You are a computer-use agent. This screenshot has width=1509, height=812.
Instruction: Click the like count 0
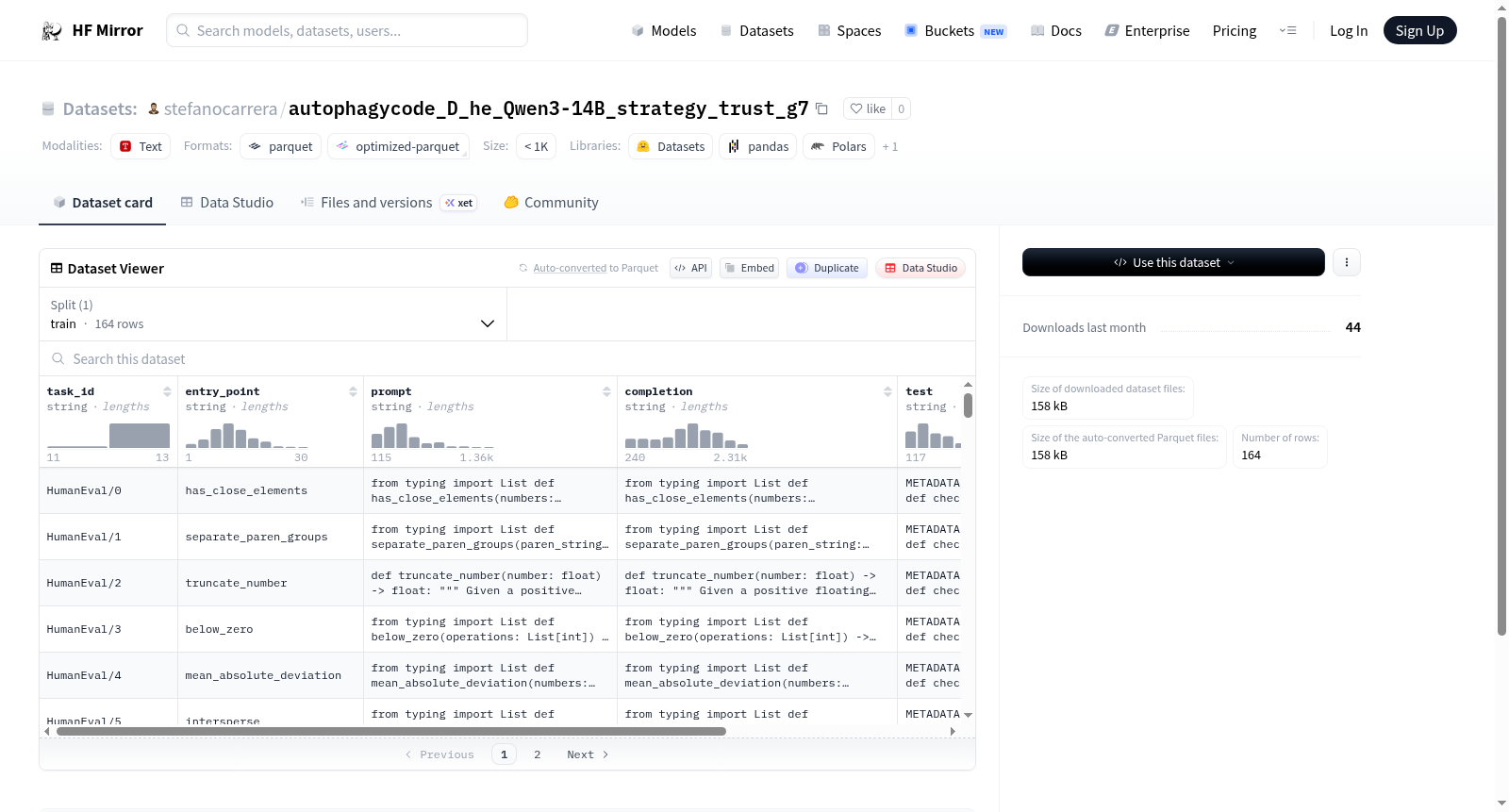901,108
